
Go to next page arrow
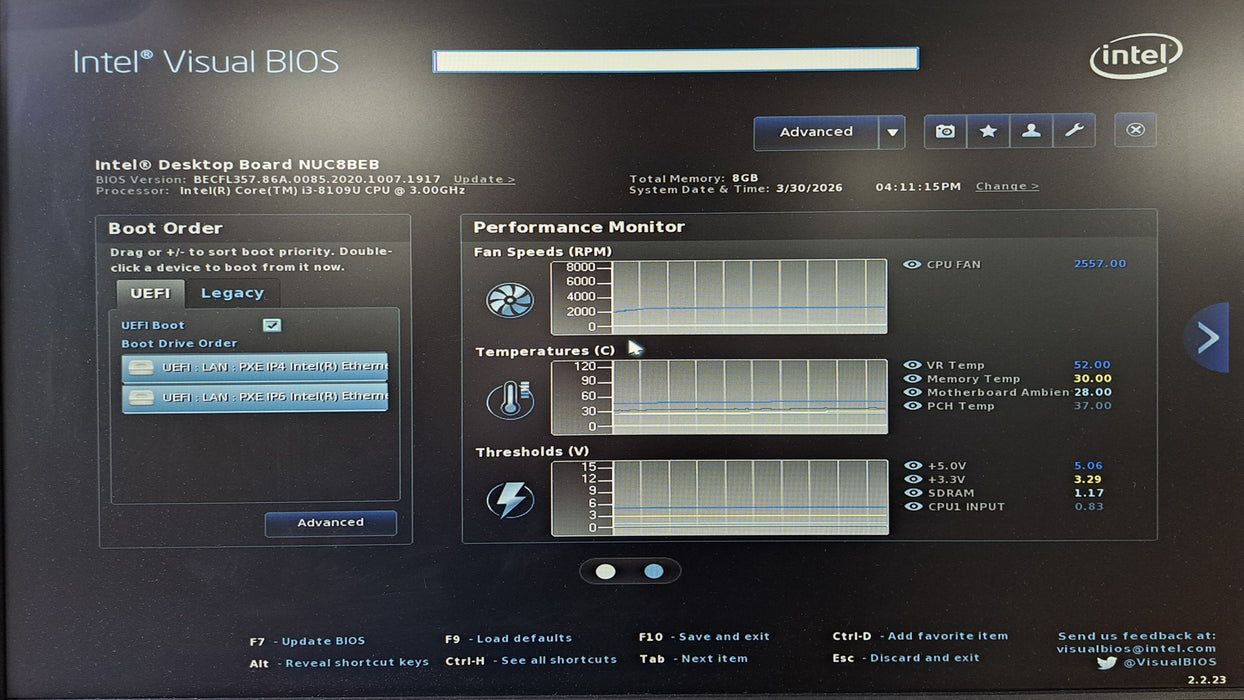click(1207, 338)
